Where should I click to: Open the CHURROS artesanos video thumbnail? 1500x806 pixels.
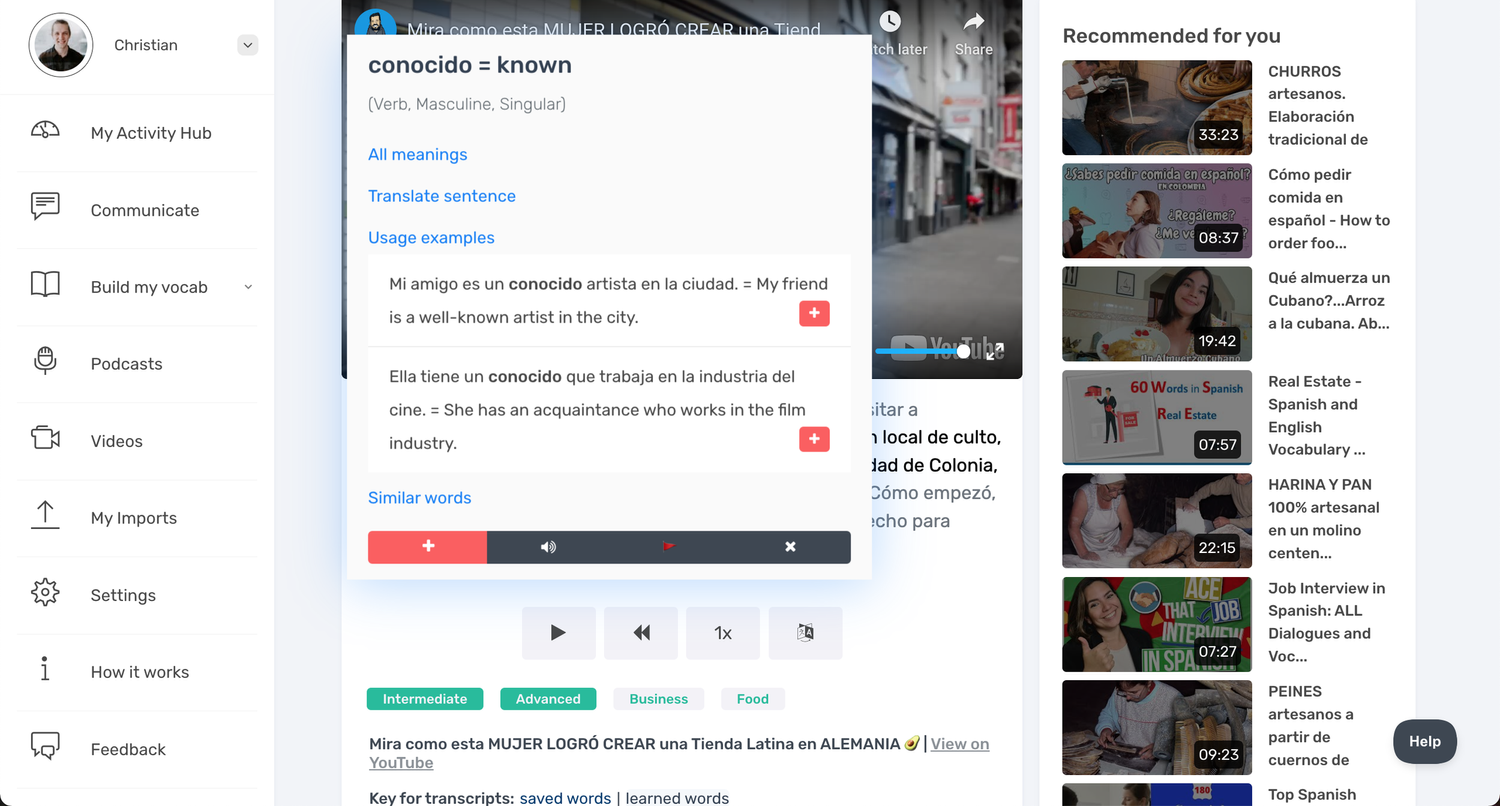coord(1157,107)
